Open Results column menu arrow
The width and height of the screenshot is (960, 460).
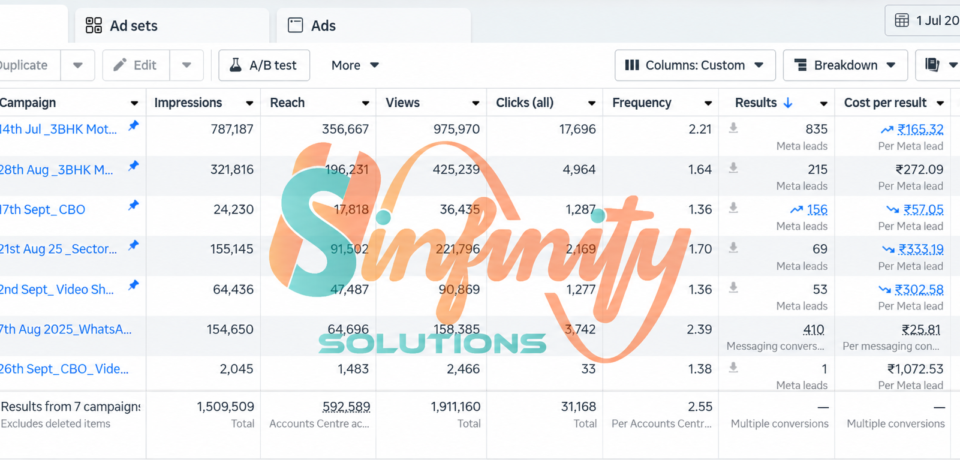[x=824, y=103]
